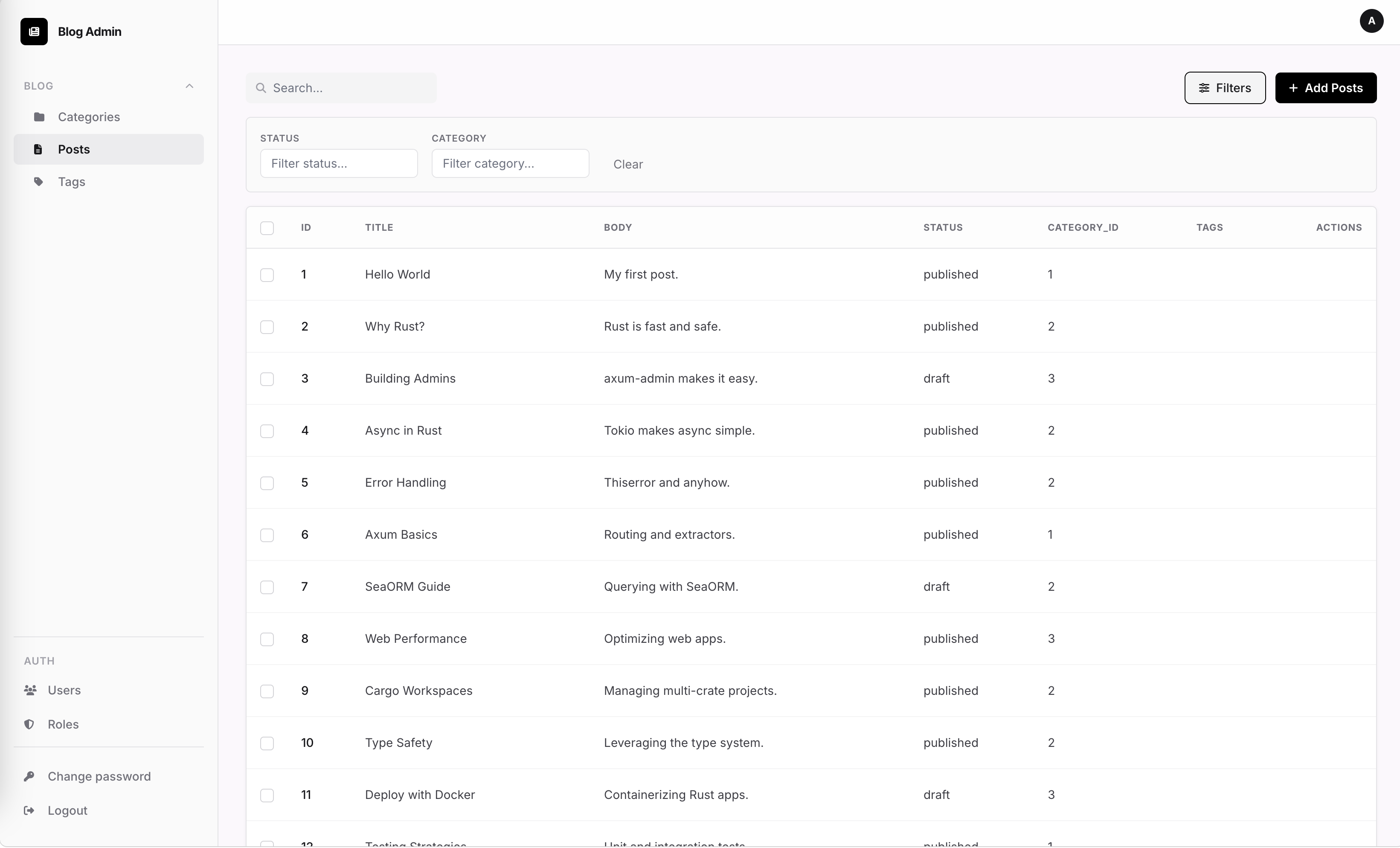This screenshot has width=1400, height=848.
Task: Select the checkbox for Deploy with Docker
Action: pos(267,795)
